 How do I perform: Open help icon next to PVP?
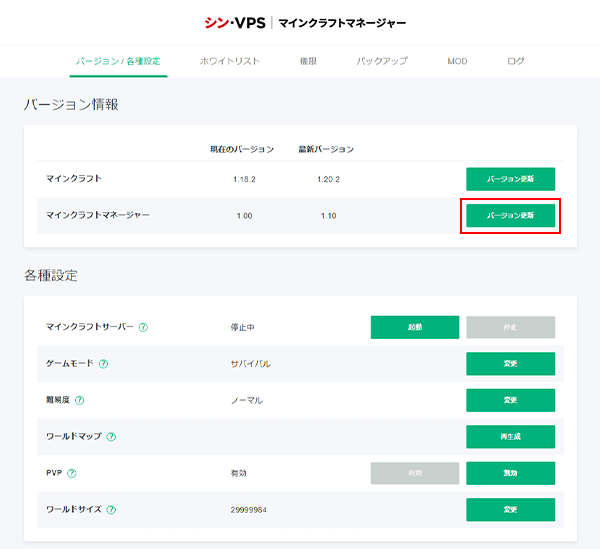pyautogui.click(x=72, y=473)
